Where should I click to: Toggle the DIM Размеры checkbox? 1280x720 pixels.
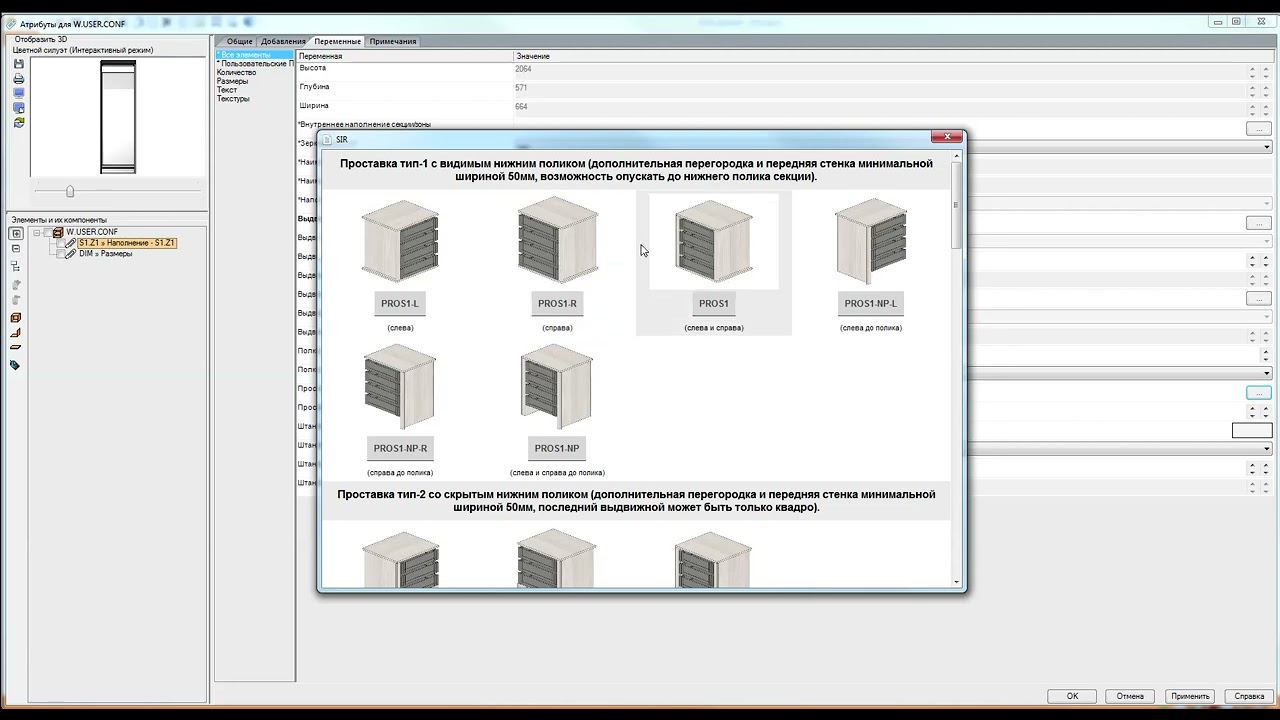(59, 254)
